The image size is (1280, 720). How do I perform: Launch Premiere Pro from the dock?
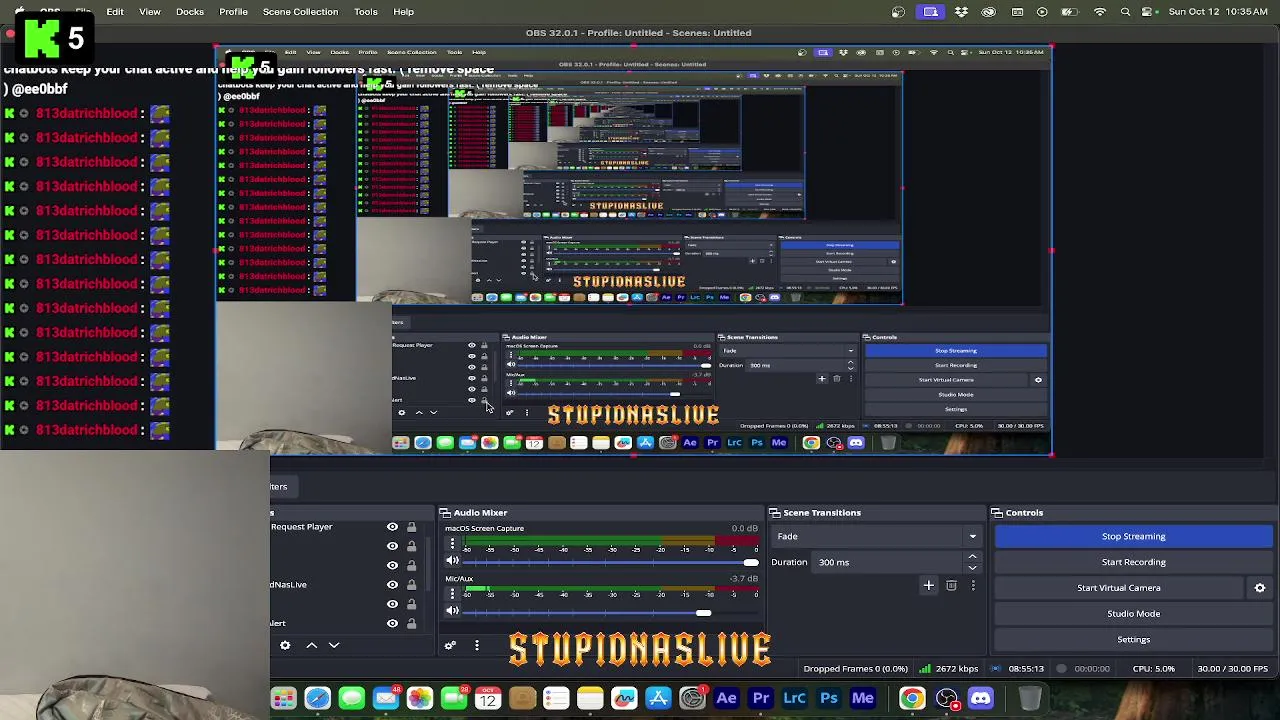coord(760,699)
